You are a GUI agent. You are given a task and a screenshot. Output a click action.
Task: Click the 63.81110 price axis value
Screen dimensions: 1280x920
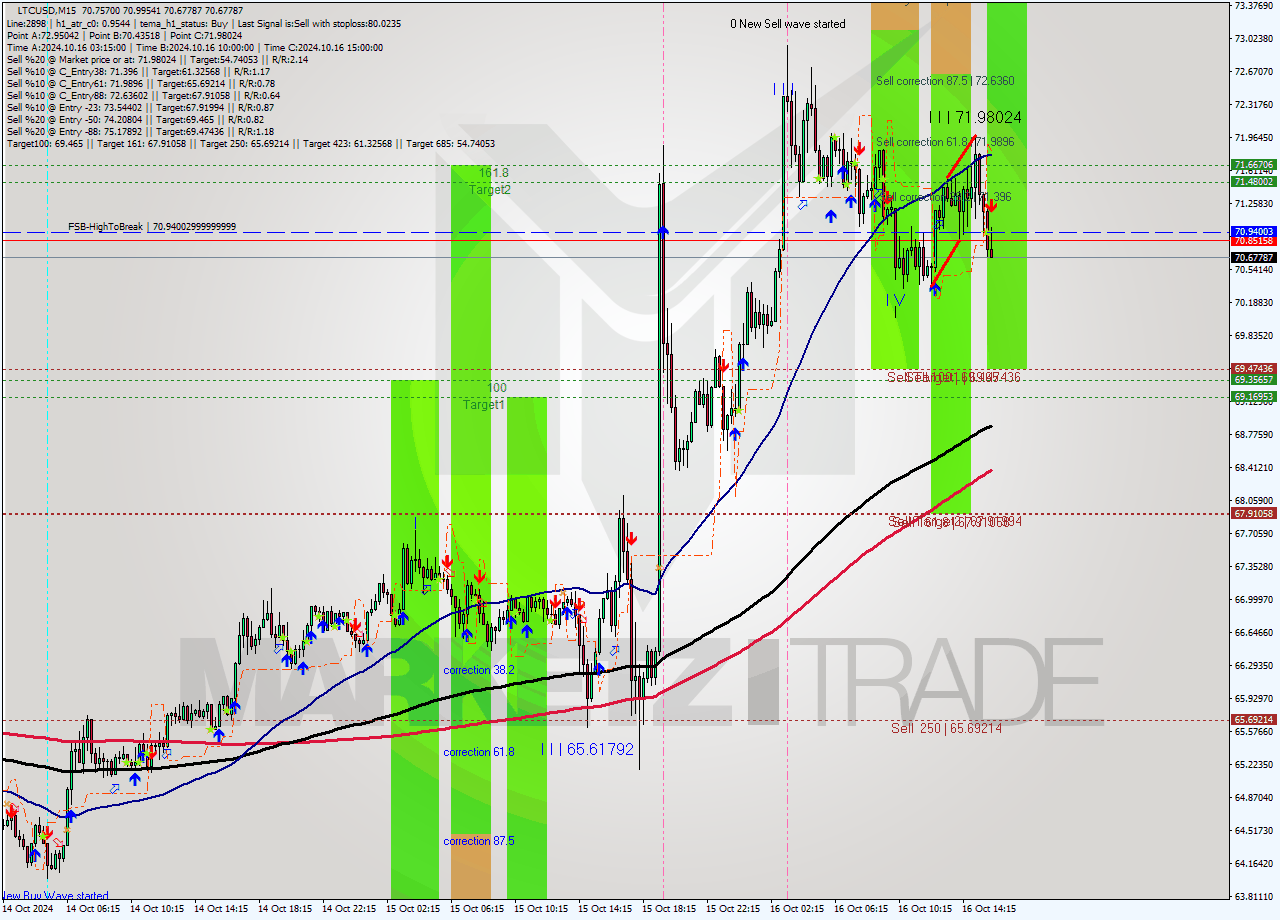(x=1253, y=896)
